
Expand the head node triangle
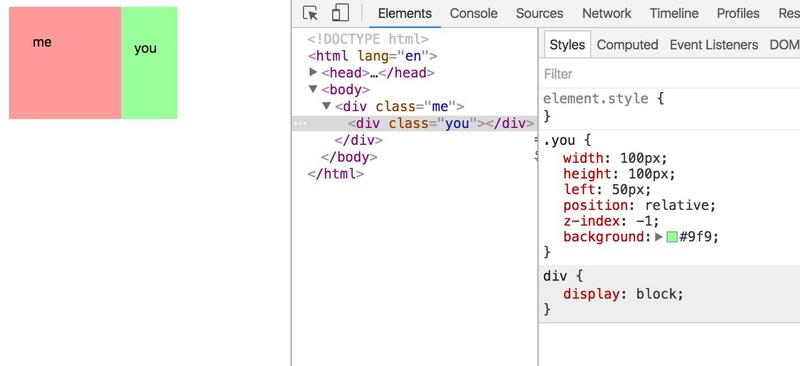coord(313,72)
